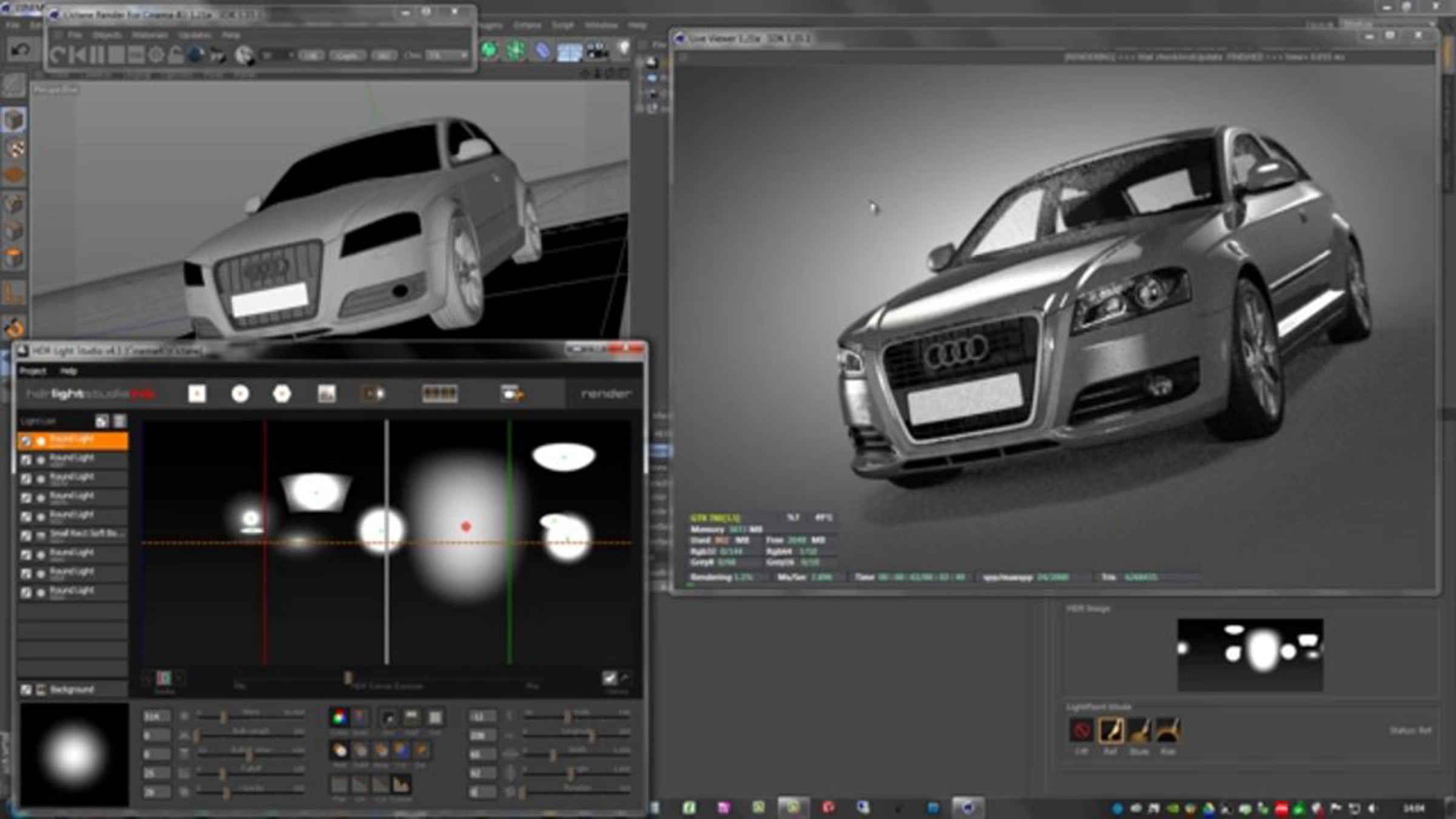Screen dimensions: 1456x819
Task: Add a picture light from the toolbar
Action: pos(326,394)
